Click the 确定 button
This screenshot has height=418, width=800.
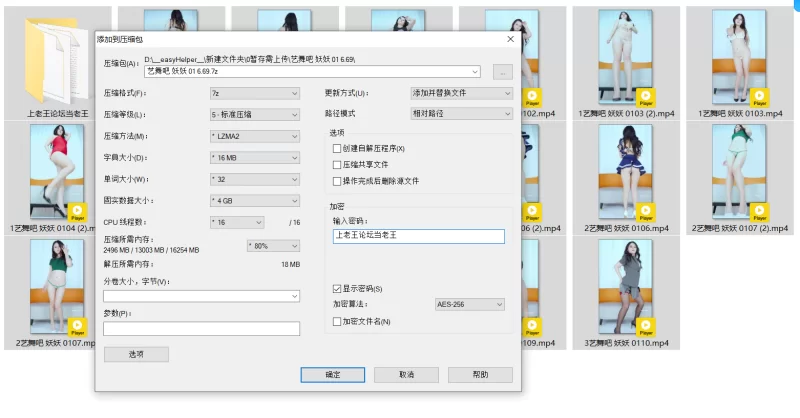[333, 375]
